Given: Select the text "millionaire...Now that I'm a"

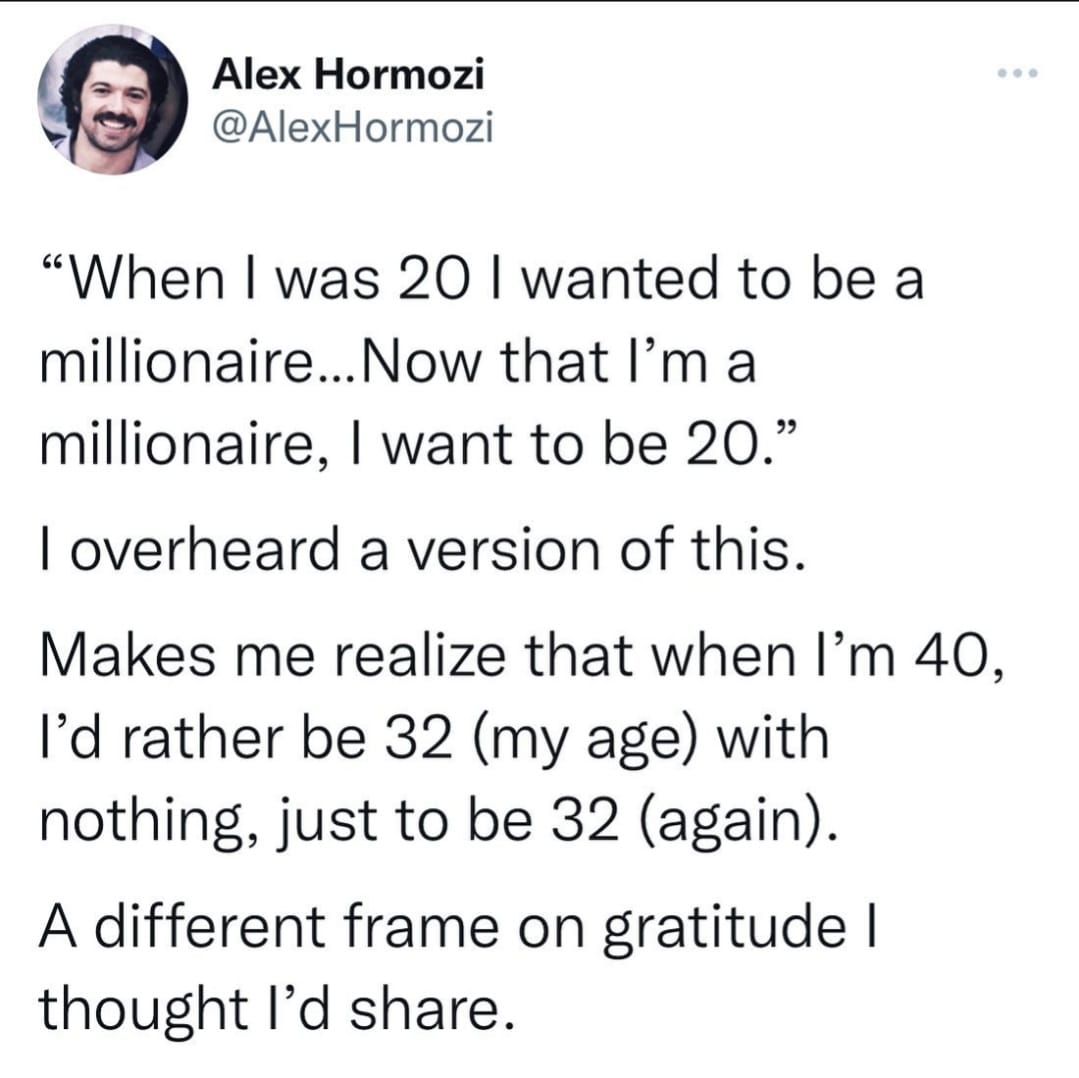Looking at the screenshot, I should 398,363.
